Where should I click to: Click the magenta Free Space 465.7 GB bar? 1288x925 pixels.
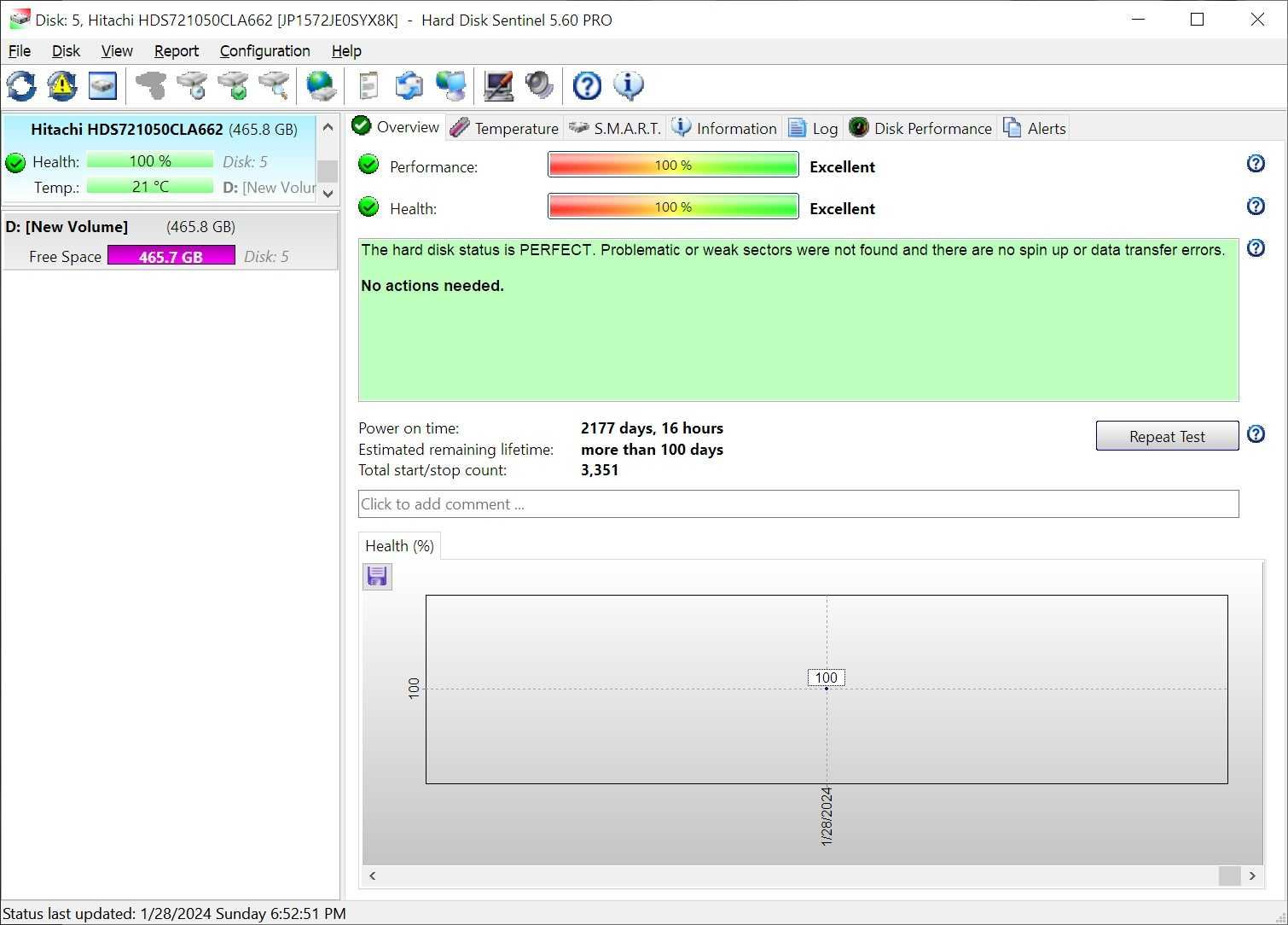171,256
